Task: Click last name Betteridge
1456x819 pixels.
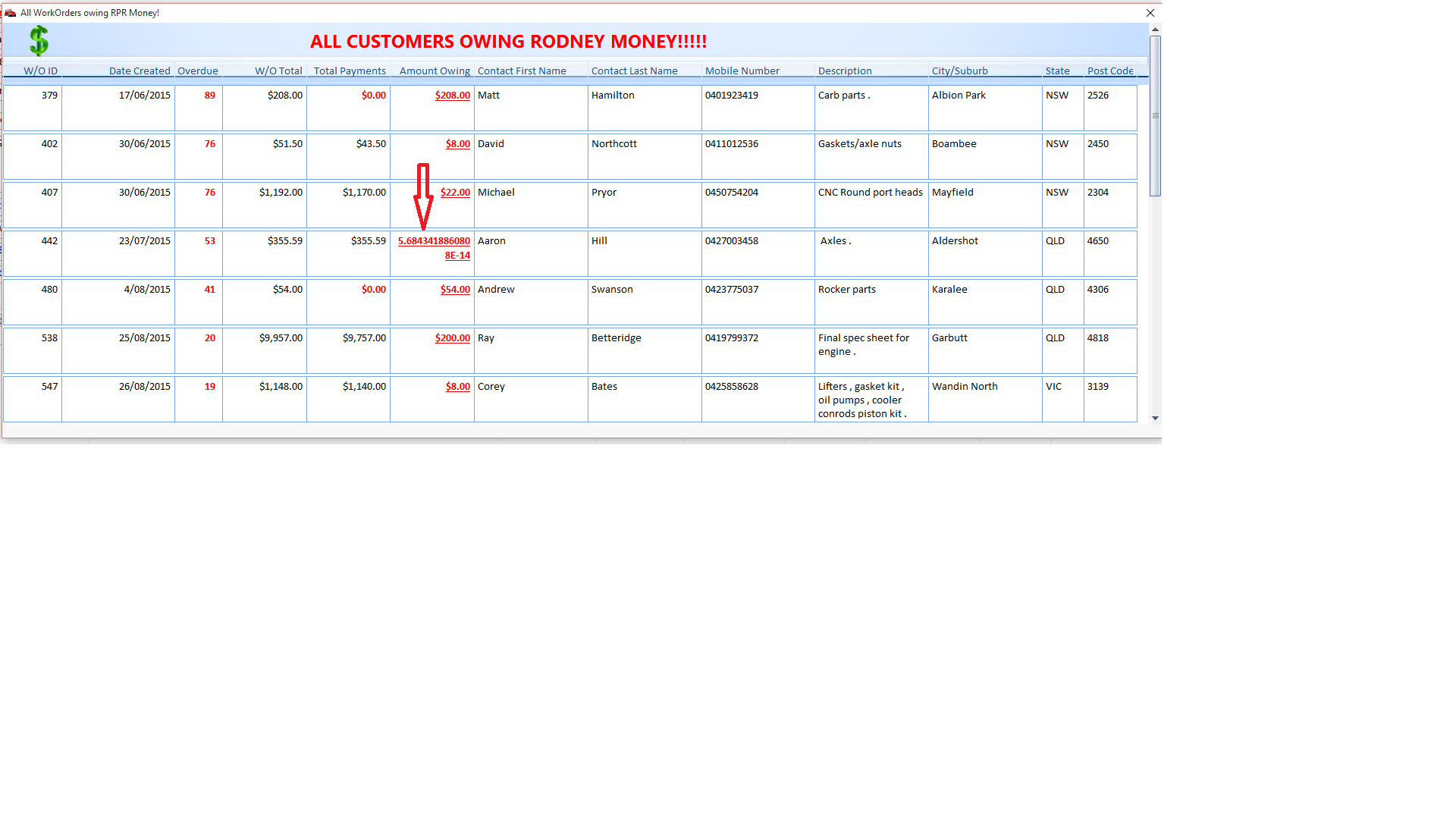Action: [x=616, y=338]
